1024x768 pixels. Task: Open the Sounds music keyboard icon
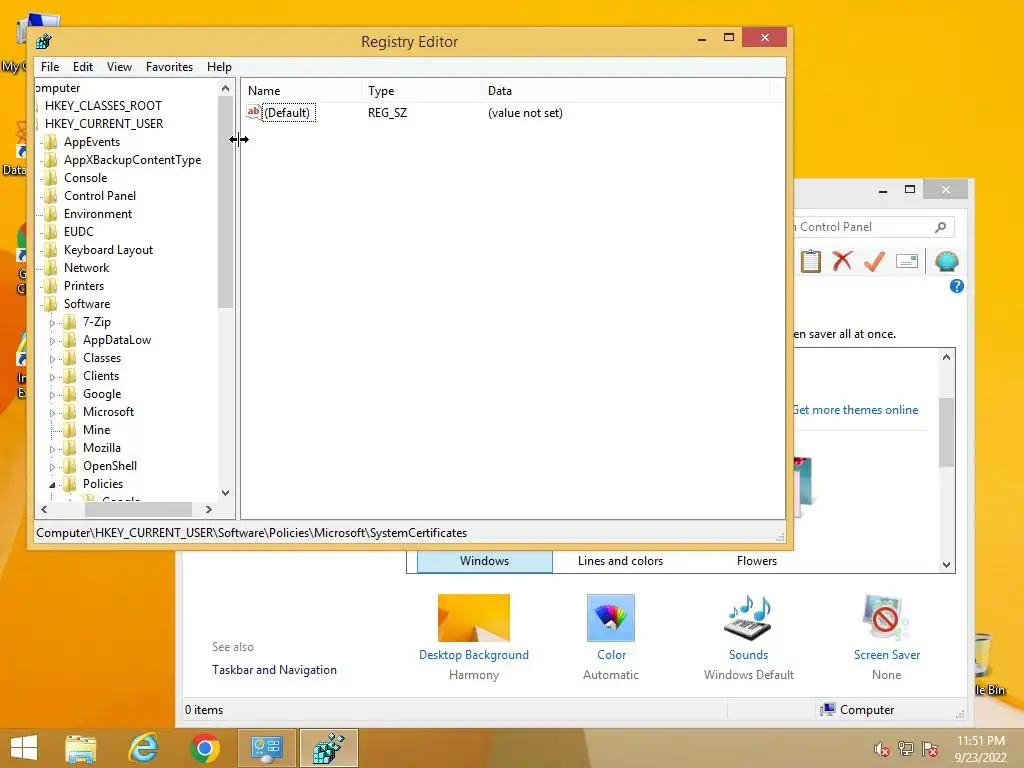[748, 618]
